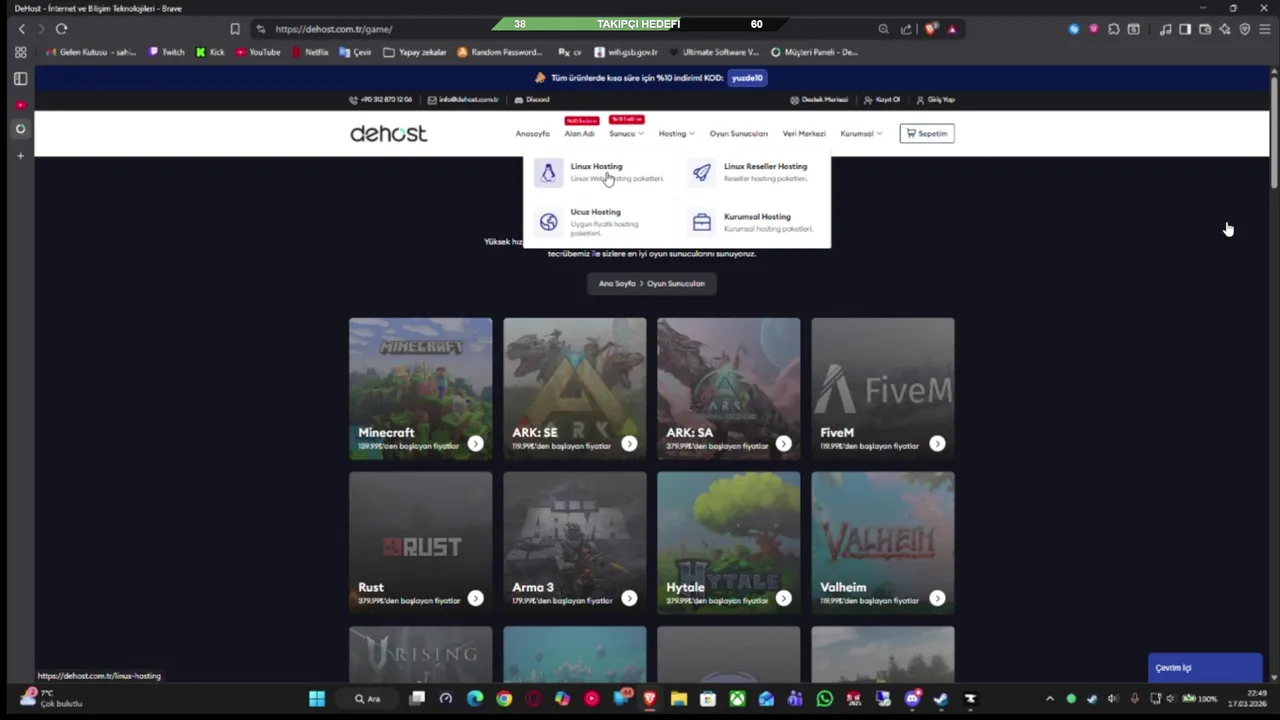The height and width of the screenshot is (720, 1280).
Task: Expand the Kurumsal dropdown menu
Action: pos(861,134)
